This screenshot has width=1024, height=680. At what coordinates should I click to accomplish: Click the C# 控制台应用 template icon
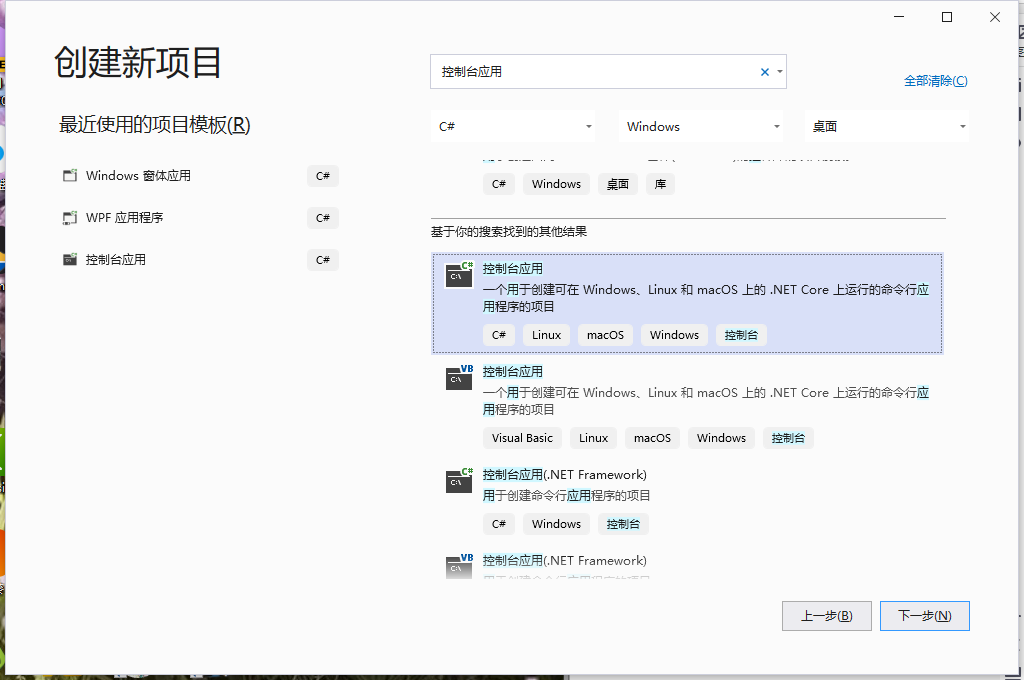click(458, 274)
